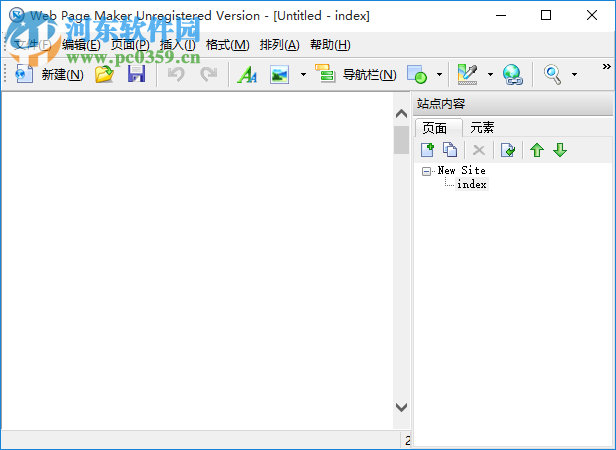
Task: Minimize the Web Page Maker window
Action: [500, 16]
